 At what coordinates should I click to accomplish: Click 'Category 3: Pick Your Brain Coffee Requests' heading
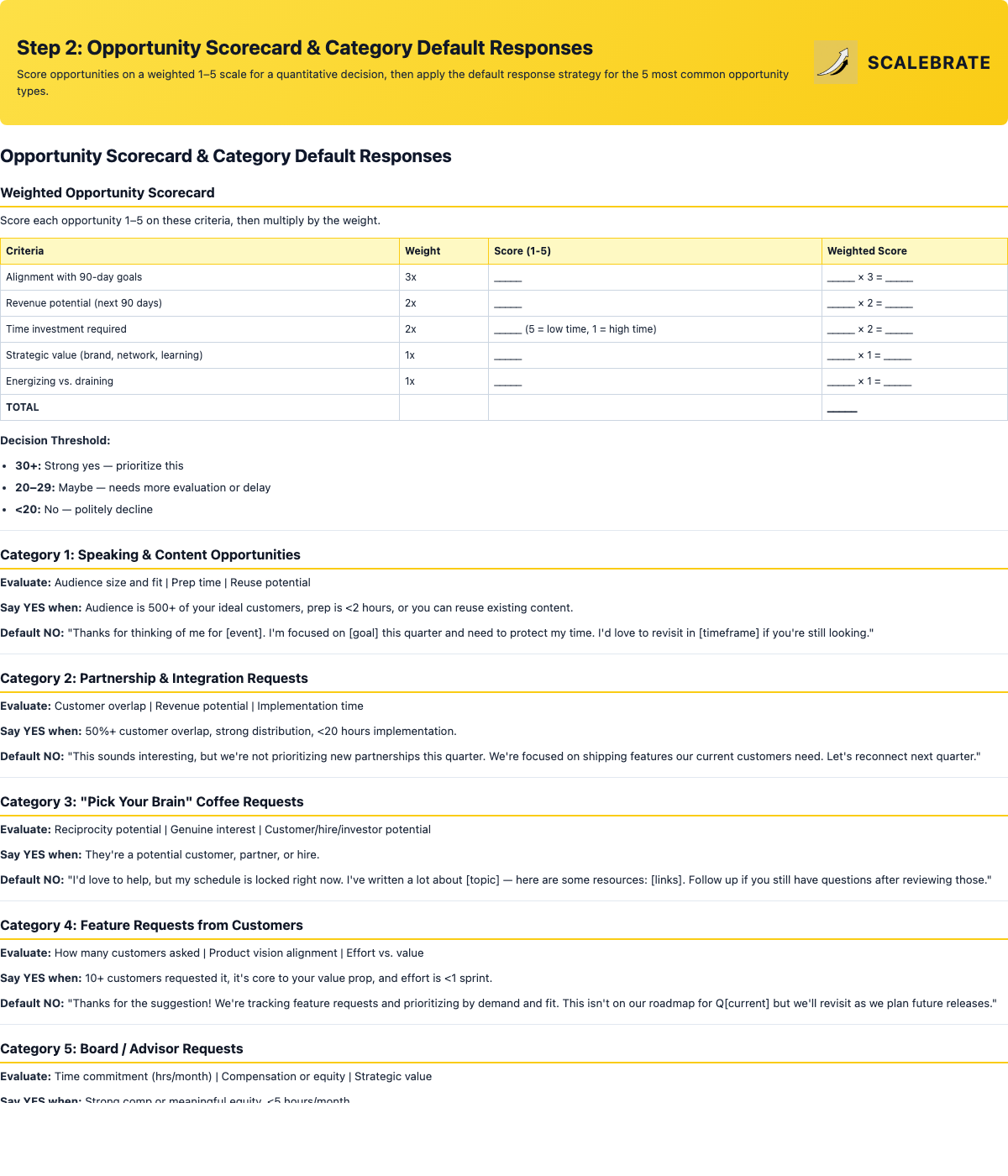152,801
